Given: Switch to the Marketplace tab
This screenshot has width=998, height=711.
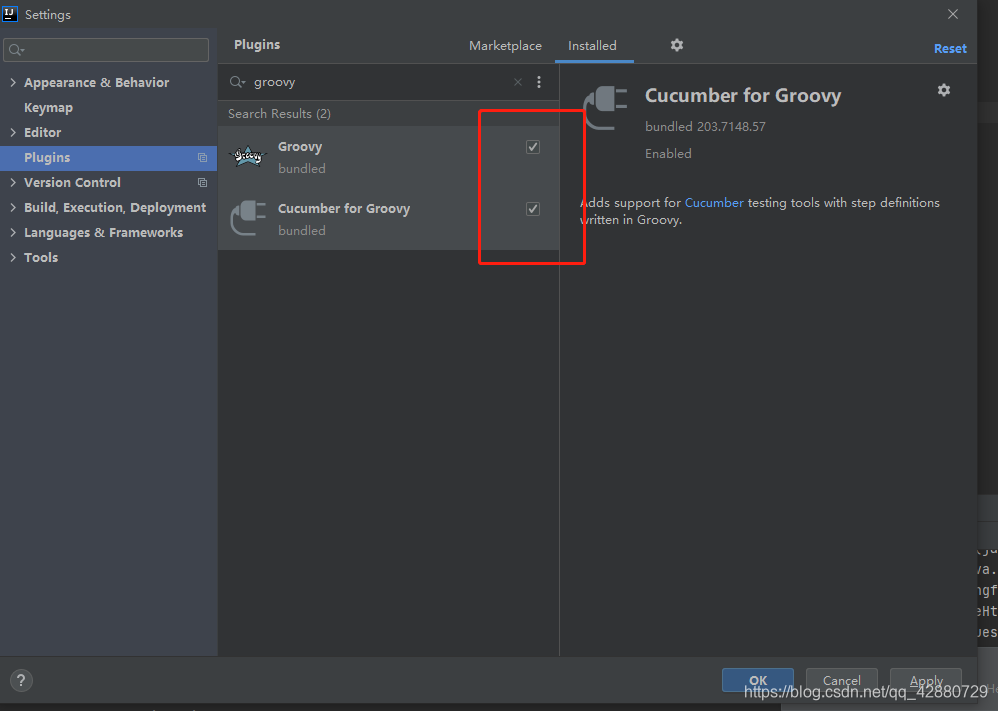Looking at the screenshot, I should [x=505, y=46].
